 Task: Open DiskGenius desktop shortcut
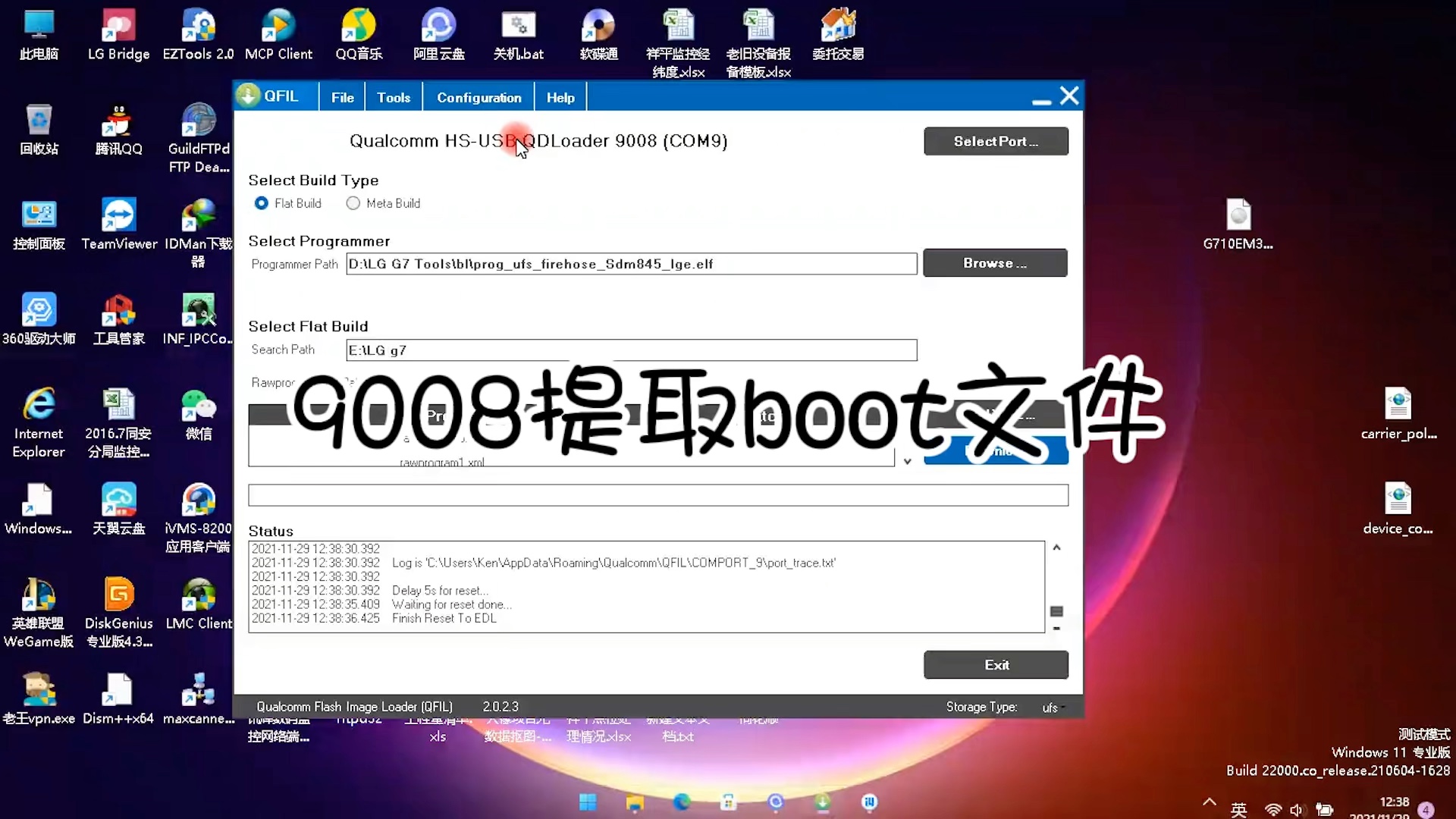coord(119,612)
